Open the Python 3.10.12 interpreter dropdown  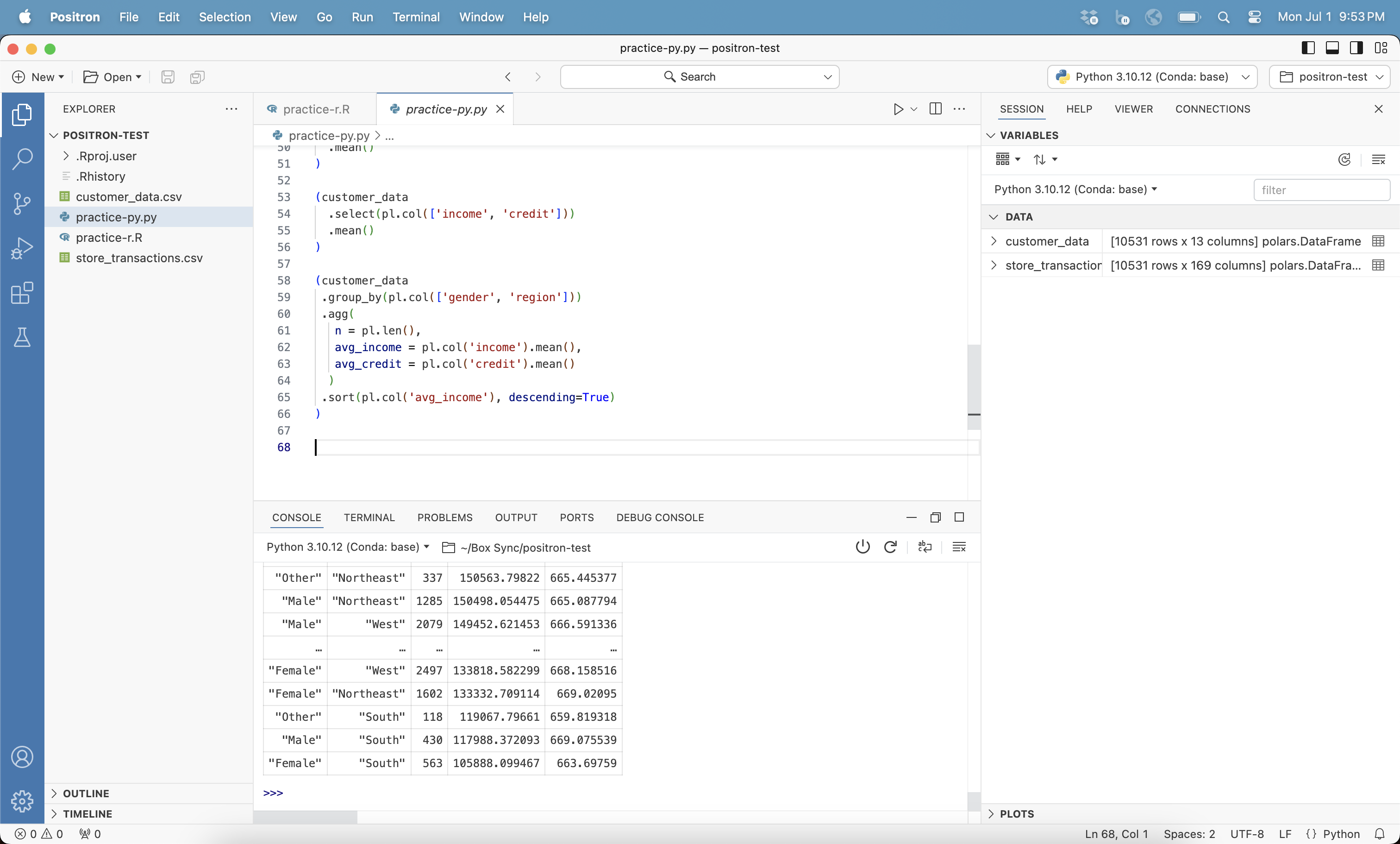[x=1152, y=77]
